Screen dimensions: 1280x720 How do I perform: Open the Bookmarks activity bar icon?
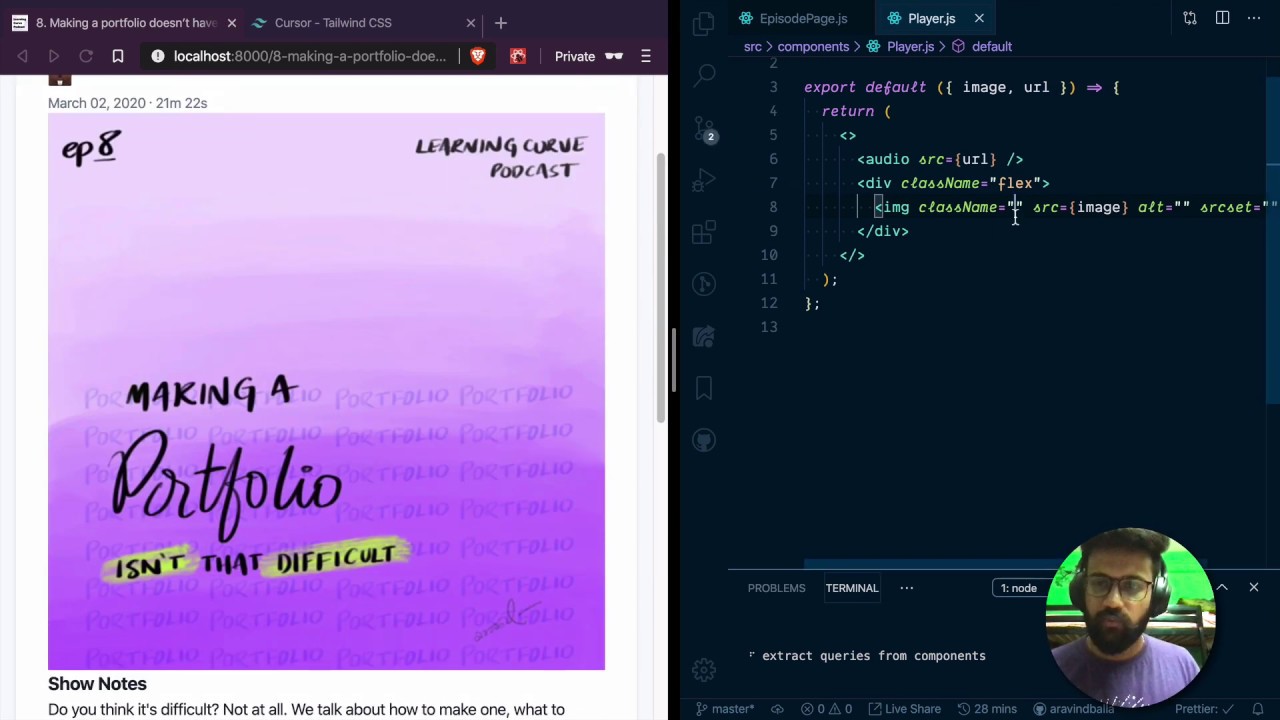(704, 388)
